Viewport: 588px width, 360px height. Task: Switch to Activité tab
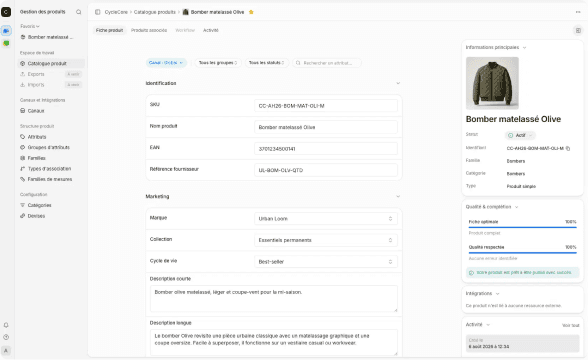[x=211, y=30]
